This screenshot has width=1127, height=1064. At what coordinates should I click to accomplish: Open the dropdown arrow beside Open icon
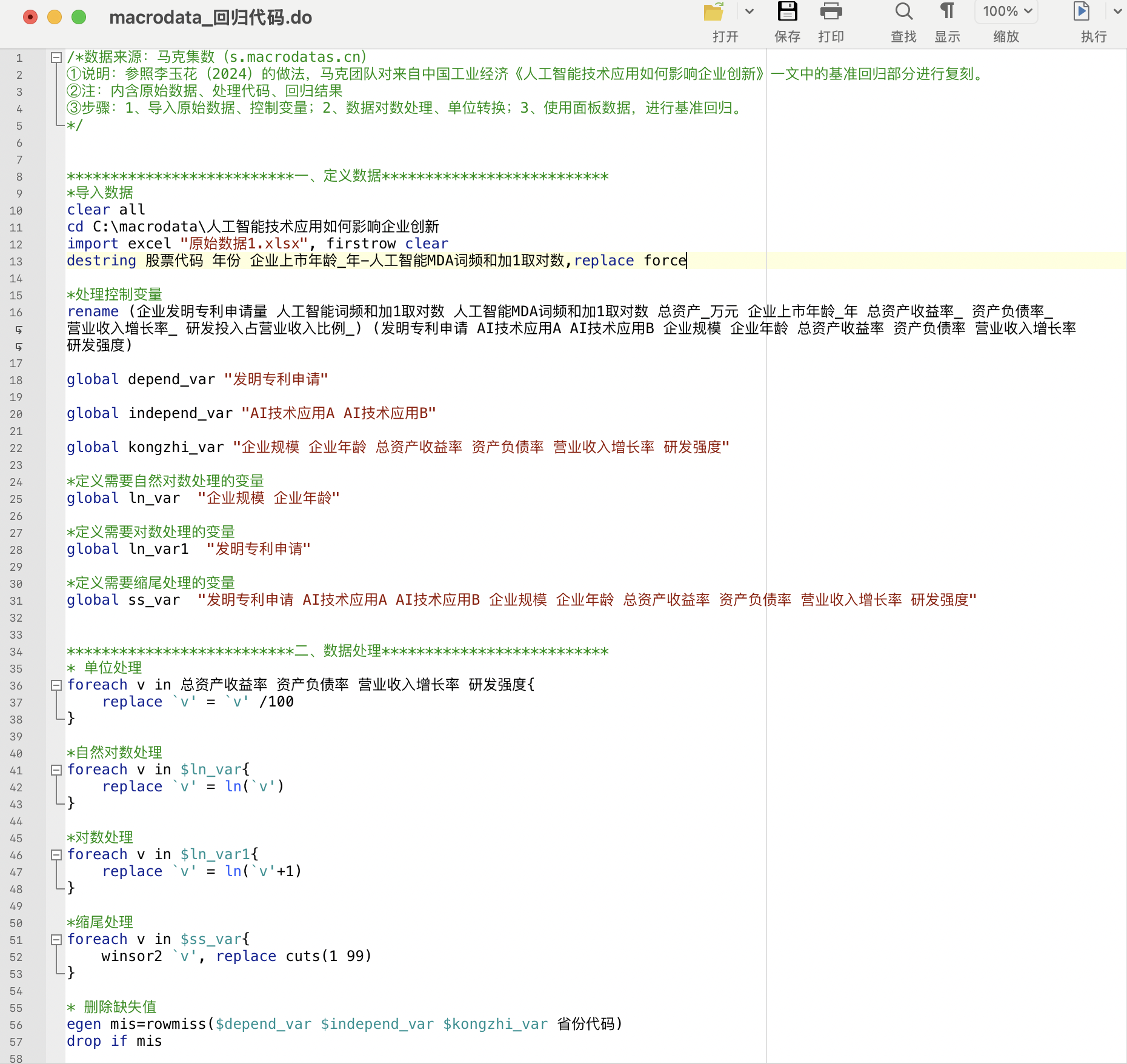point(750,12)
